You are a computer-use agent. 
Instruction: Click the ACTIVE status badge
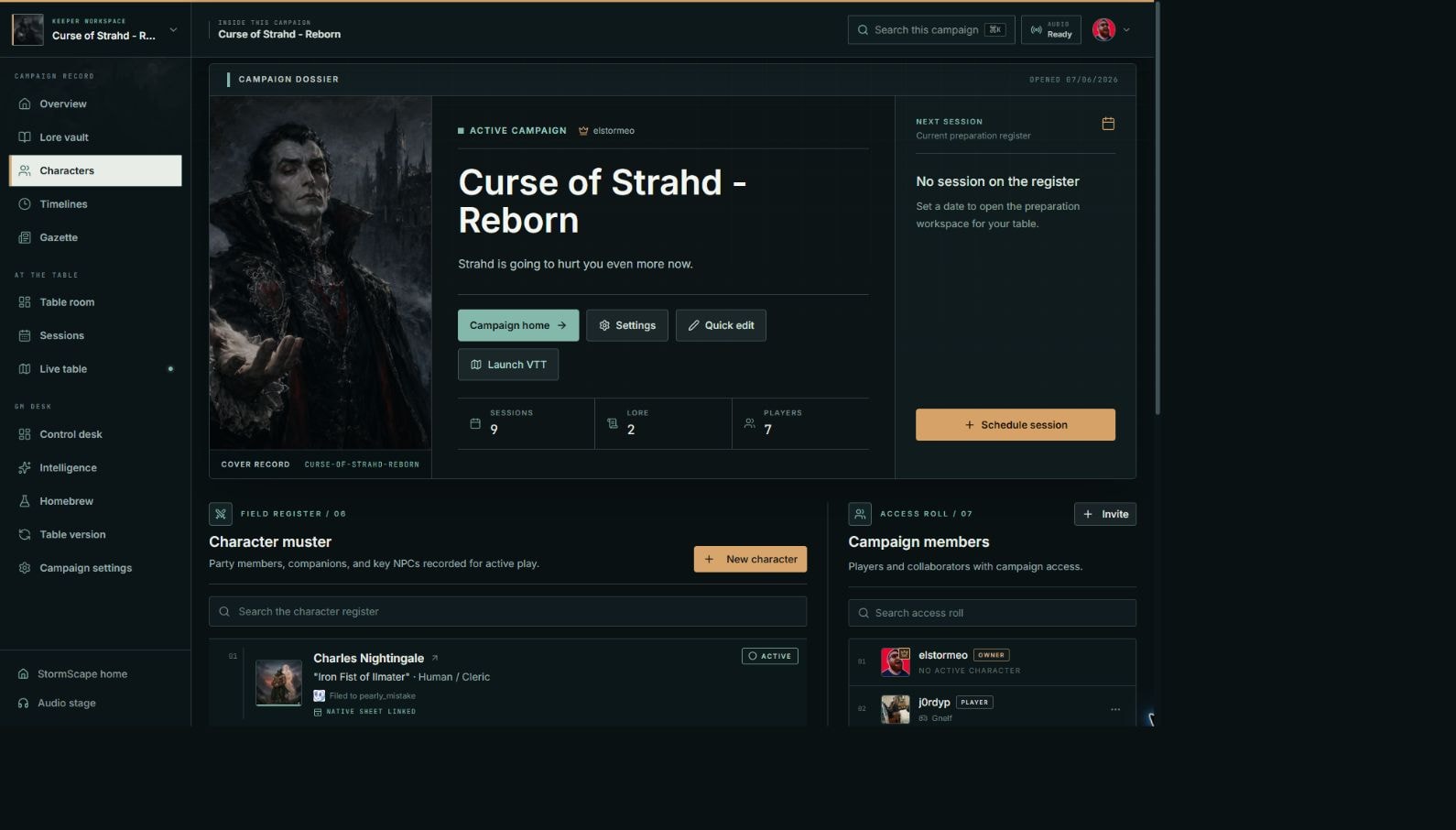tap(770, 656)
